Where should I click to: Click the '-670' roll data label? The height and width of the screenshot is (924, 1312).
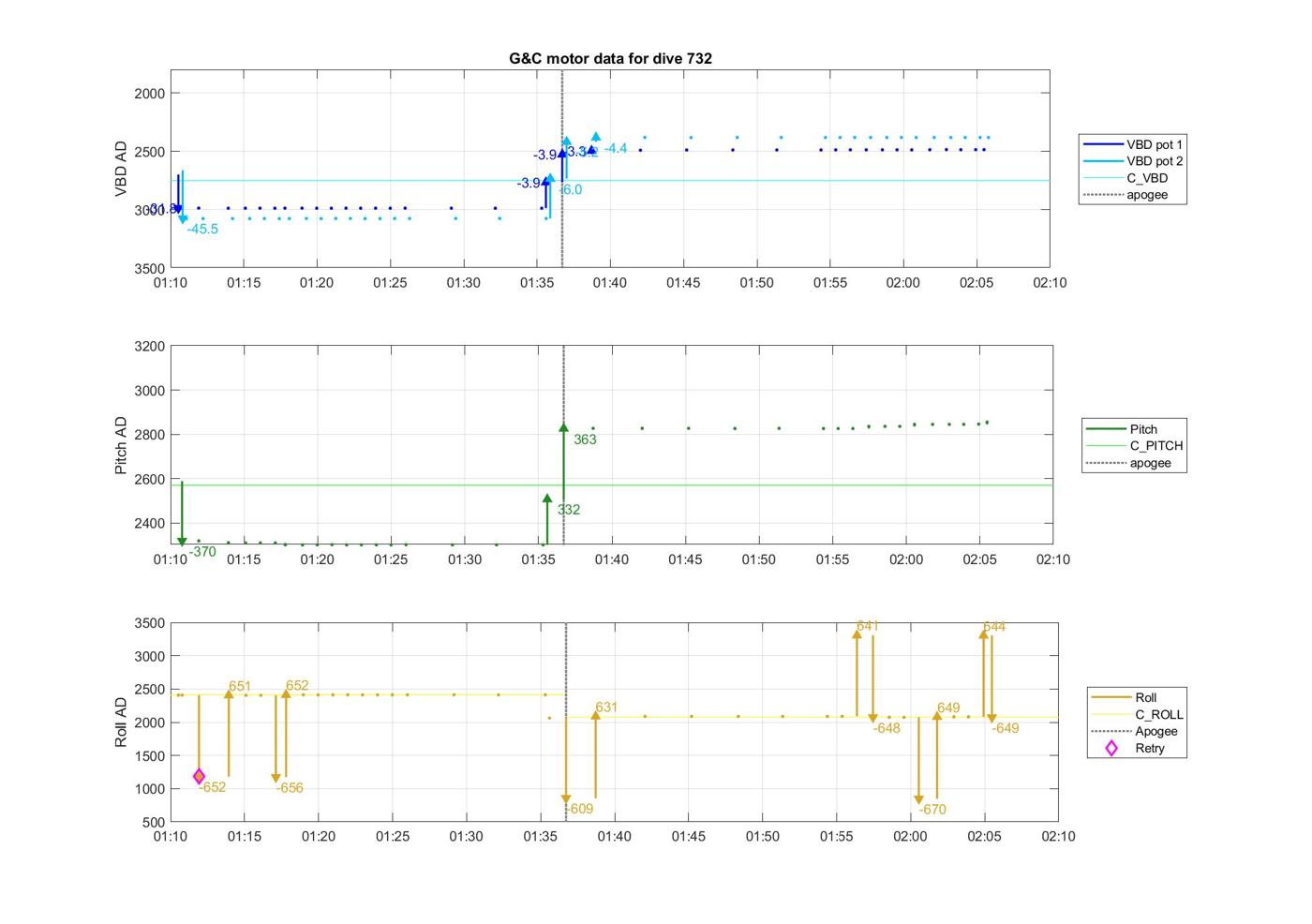click(932, 810)
